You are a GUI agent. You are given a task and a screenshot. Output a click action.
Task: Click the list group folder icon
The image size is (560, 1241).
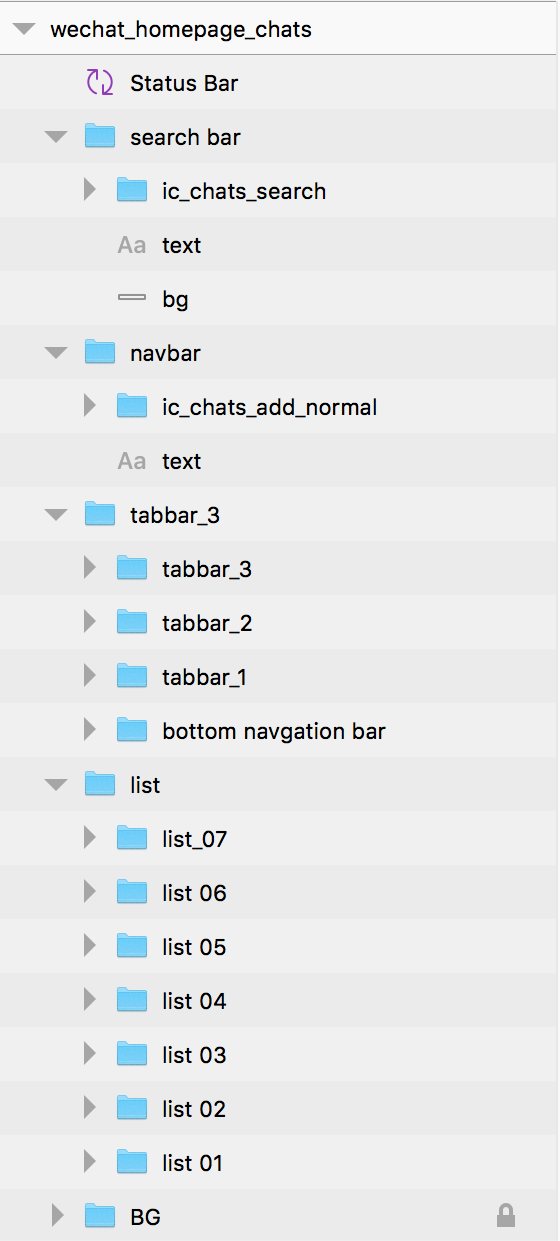point(100,785)
